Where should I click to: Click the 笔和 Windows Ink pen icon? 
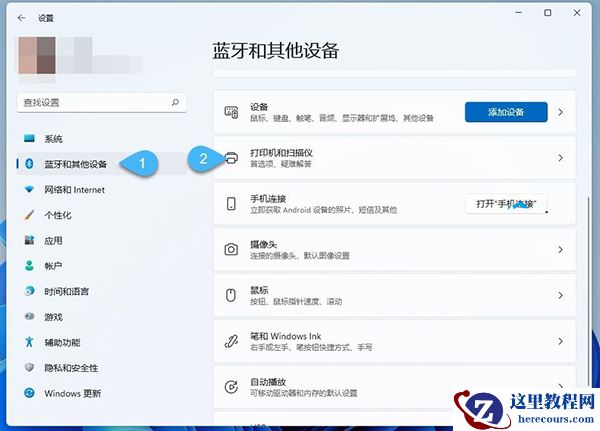(x=231, y=341)
